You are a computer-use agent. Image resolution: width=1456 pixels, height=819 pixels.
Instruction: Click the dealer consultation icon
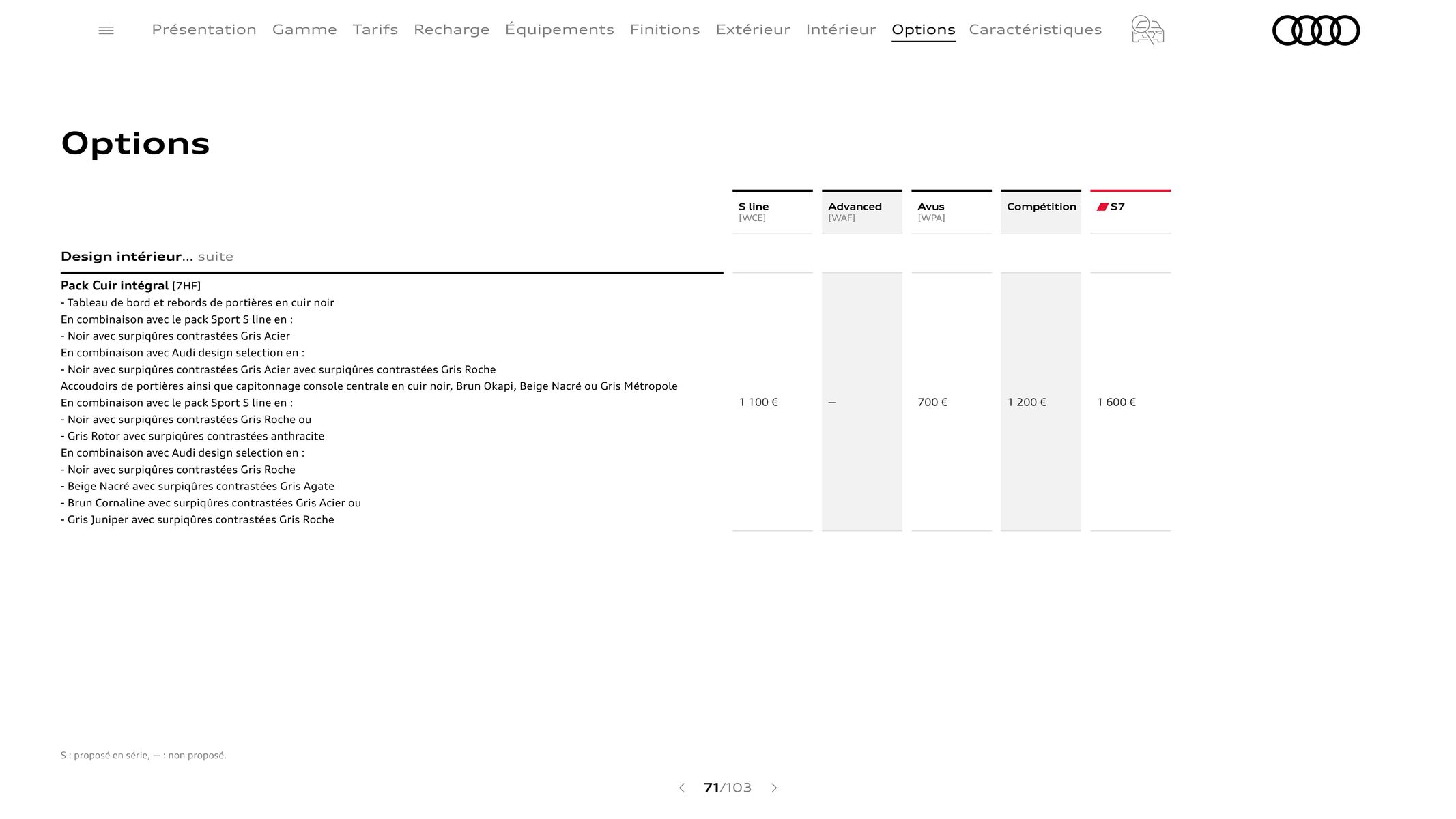pos(1147,30)
